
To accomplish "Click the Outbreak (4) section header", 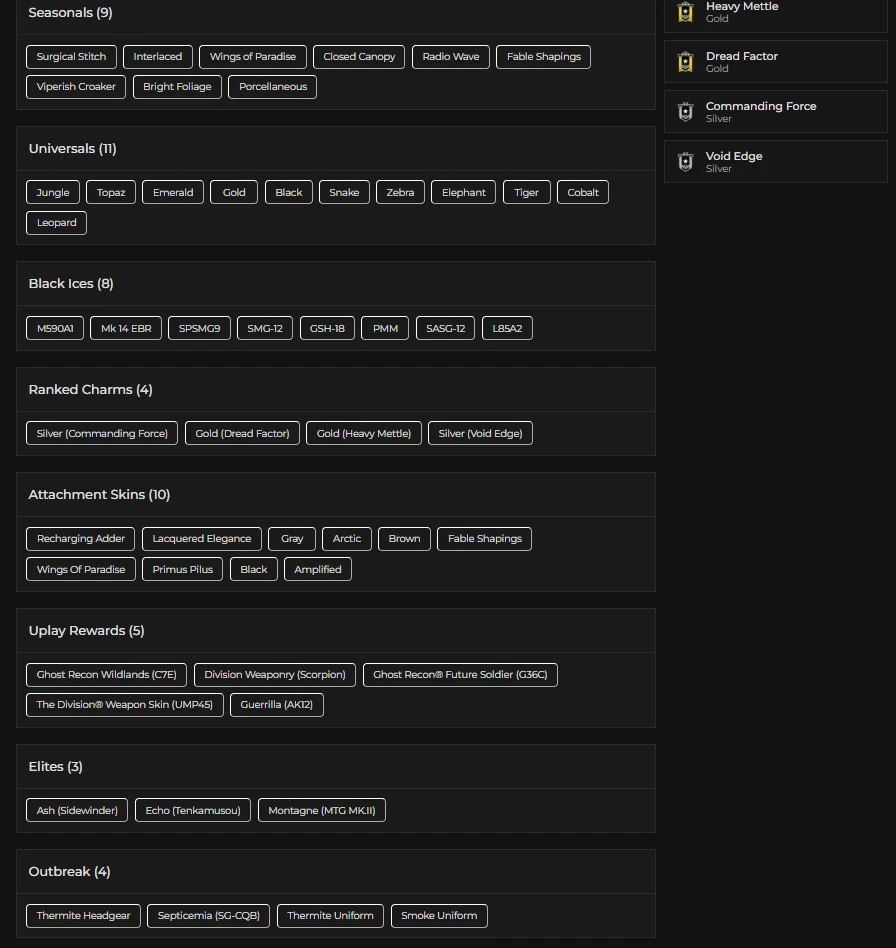I will point(69,872).
